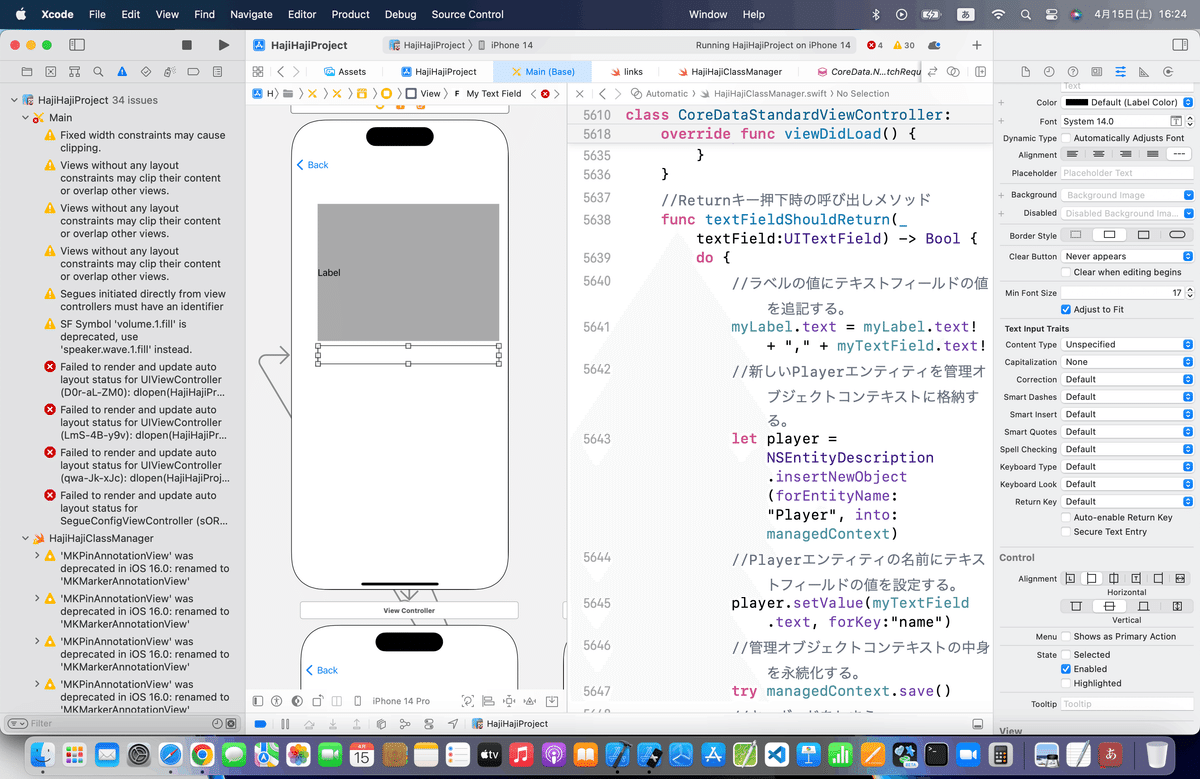Increment Min Font Size stepper

pos(1189,290)
